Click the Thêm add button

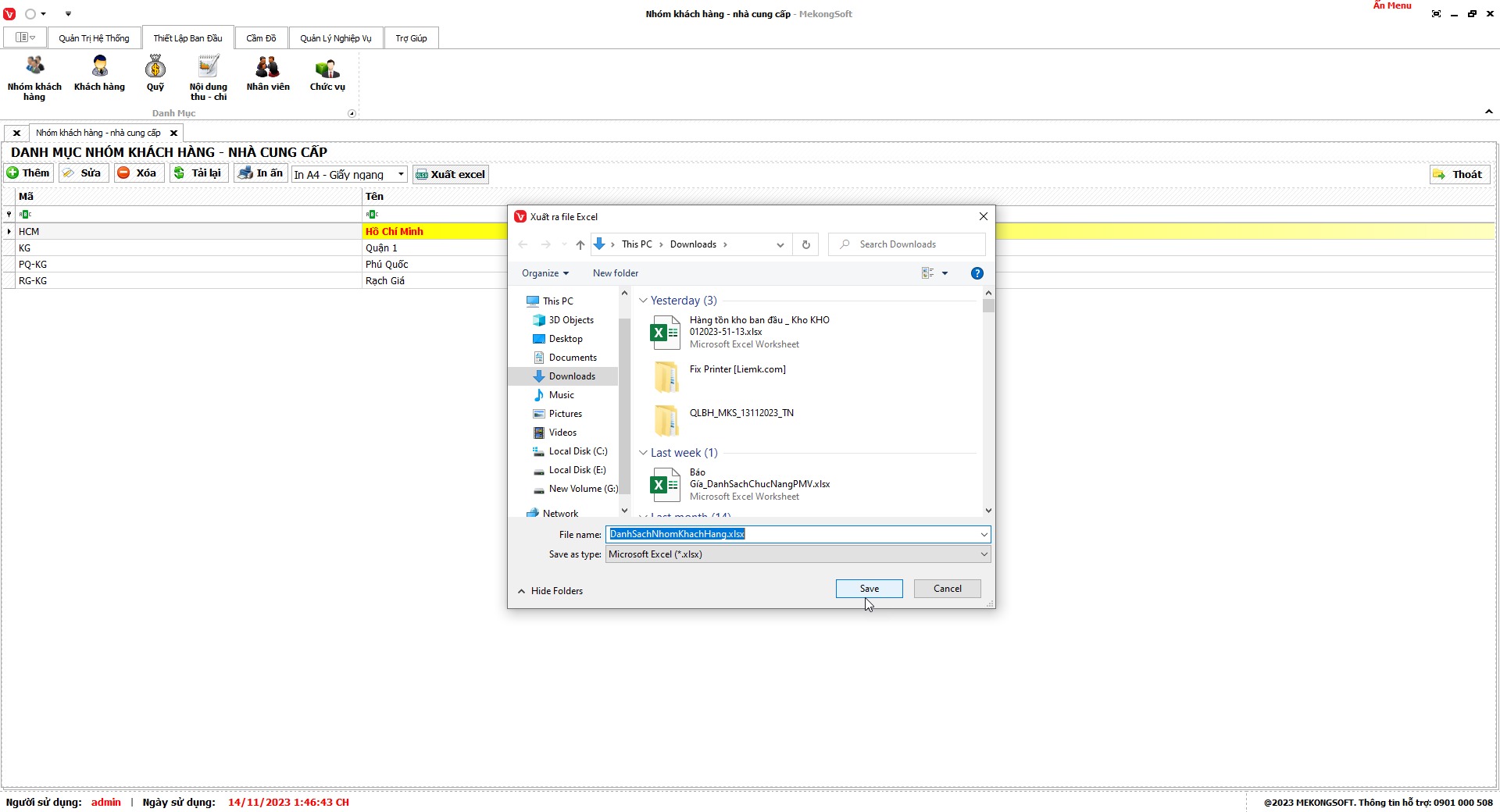29,173
